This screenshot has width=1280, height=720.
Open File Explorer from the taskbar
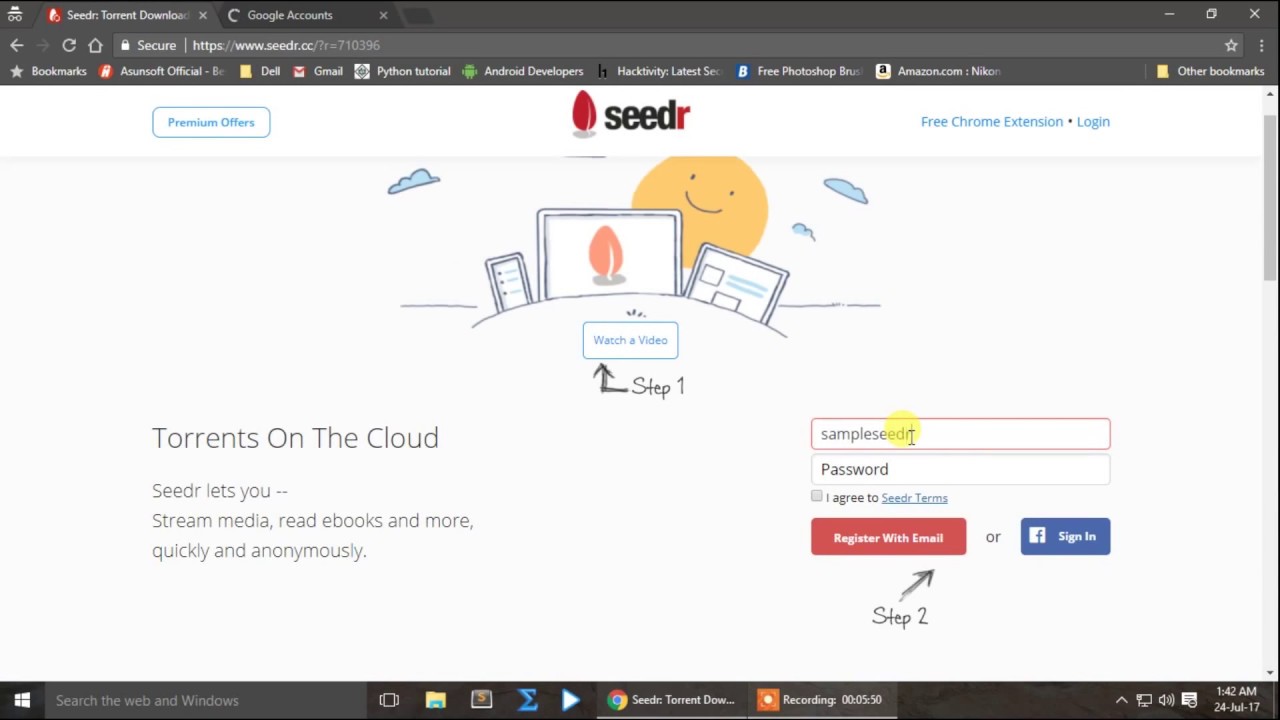coord(435,700)
